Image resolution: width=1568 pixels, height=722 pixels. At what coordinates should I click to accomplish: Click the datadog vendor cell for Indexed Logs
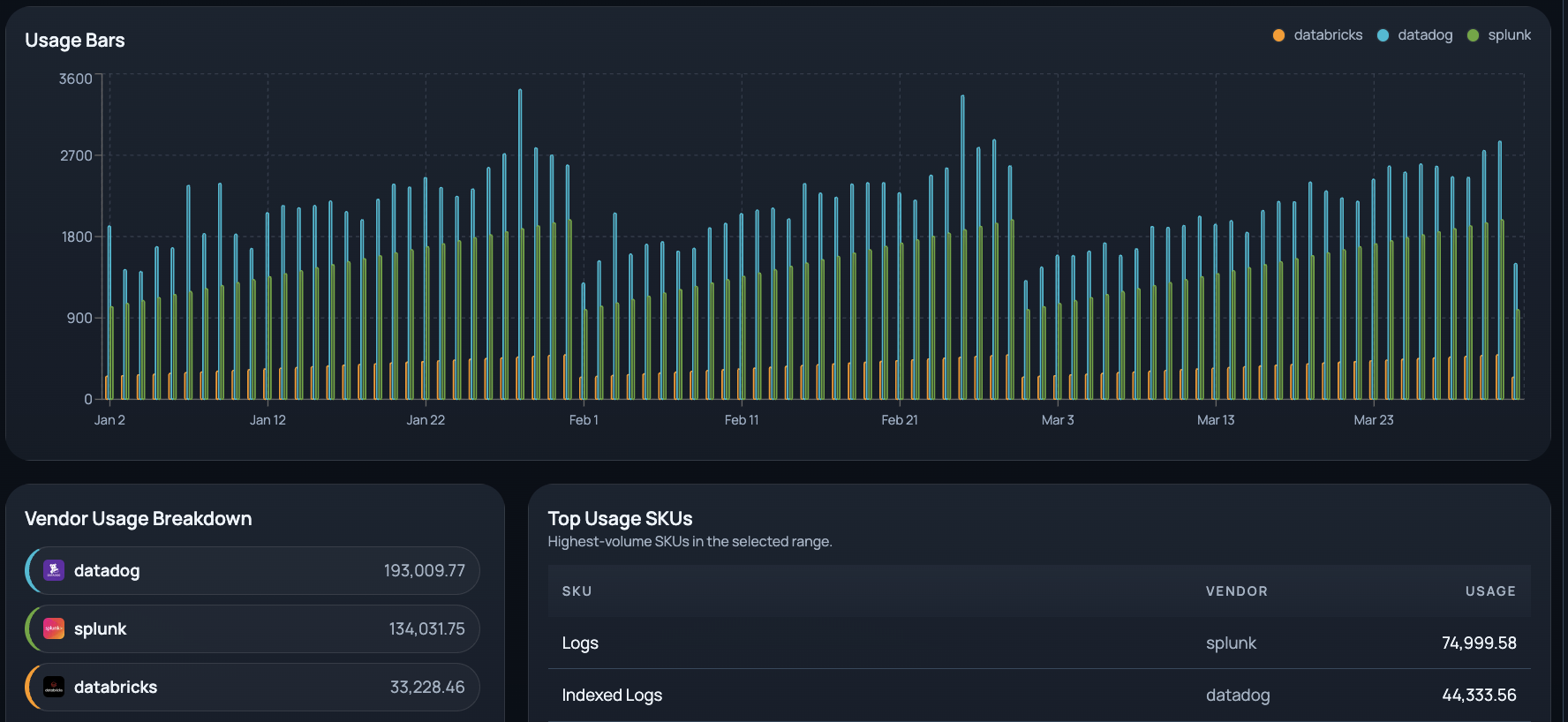pos(1238,695)
